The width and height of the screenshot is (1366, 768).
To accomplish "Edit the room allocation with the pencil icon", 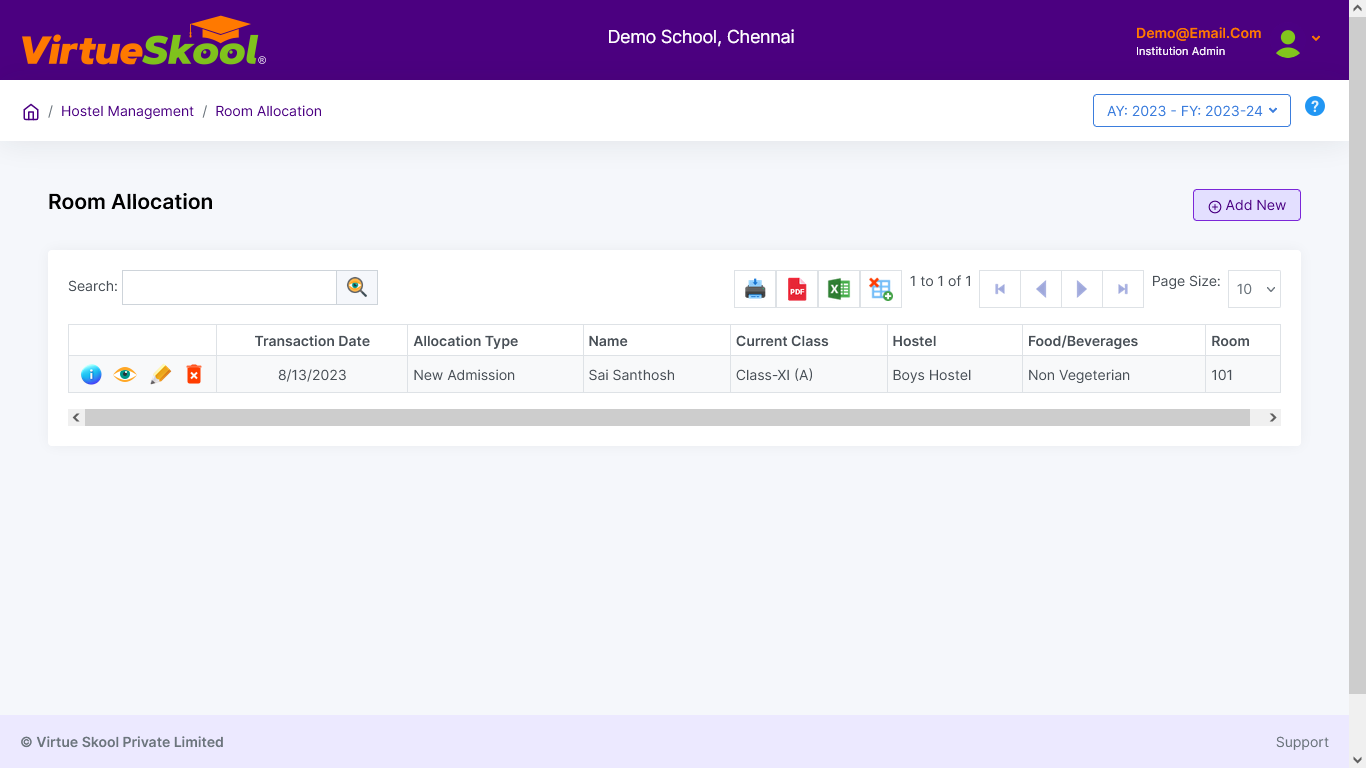I will [160, 375].
